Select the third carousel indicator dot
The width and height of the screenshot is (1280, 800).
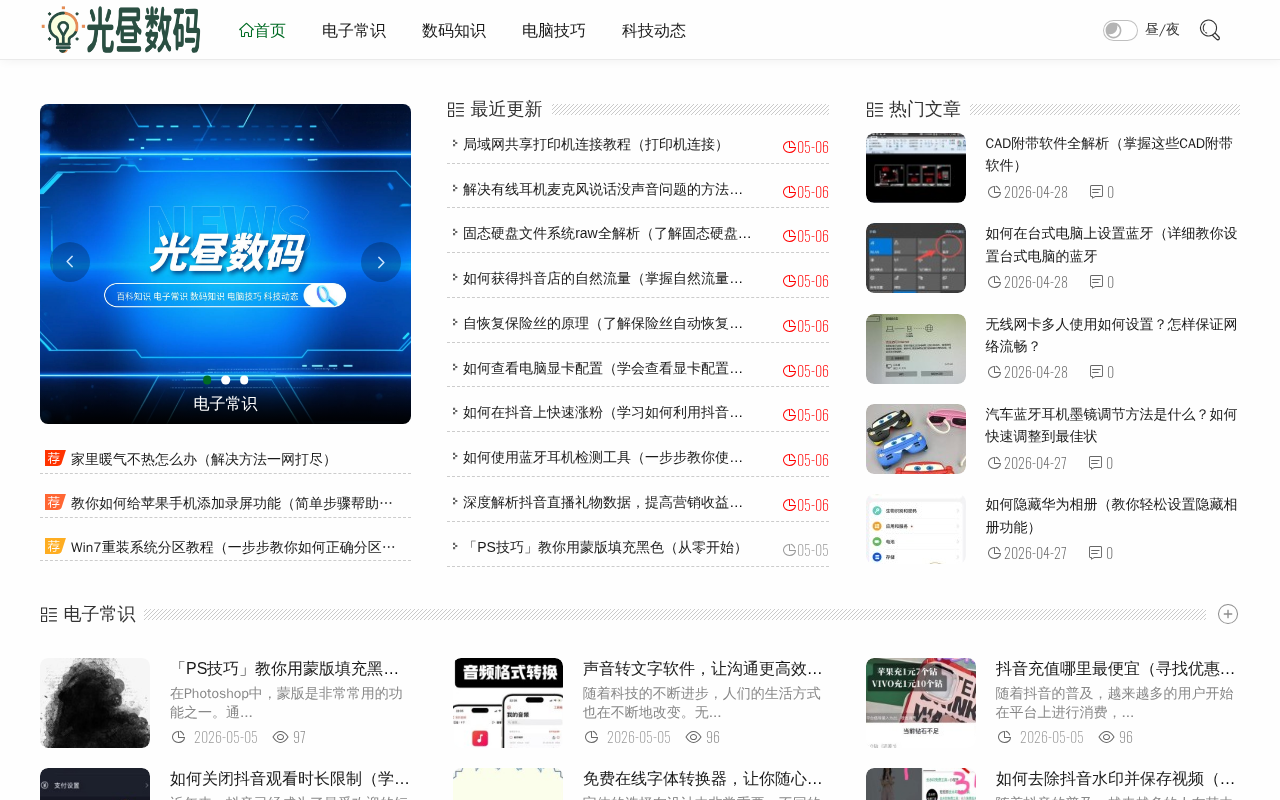tap(244, 380)
